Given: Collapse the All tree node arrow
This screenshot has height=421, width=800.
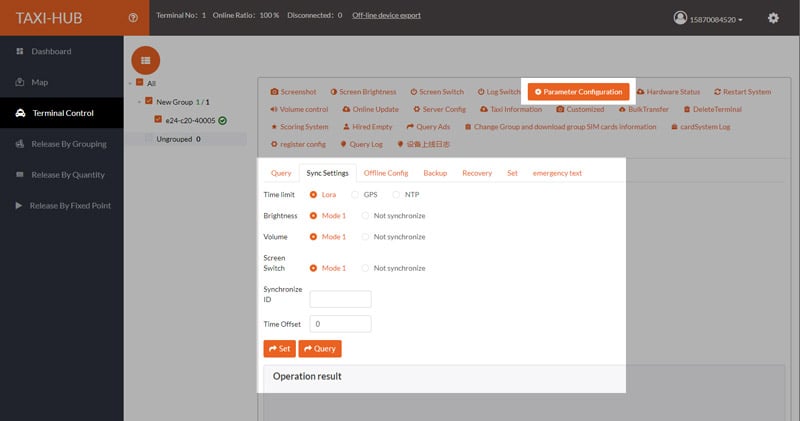Looking at the screenshot, I should 130,83.
